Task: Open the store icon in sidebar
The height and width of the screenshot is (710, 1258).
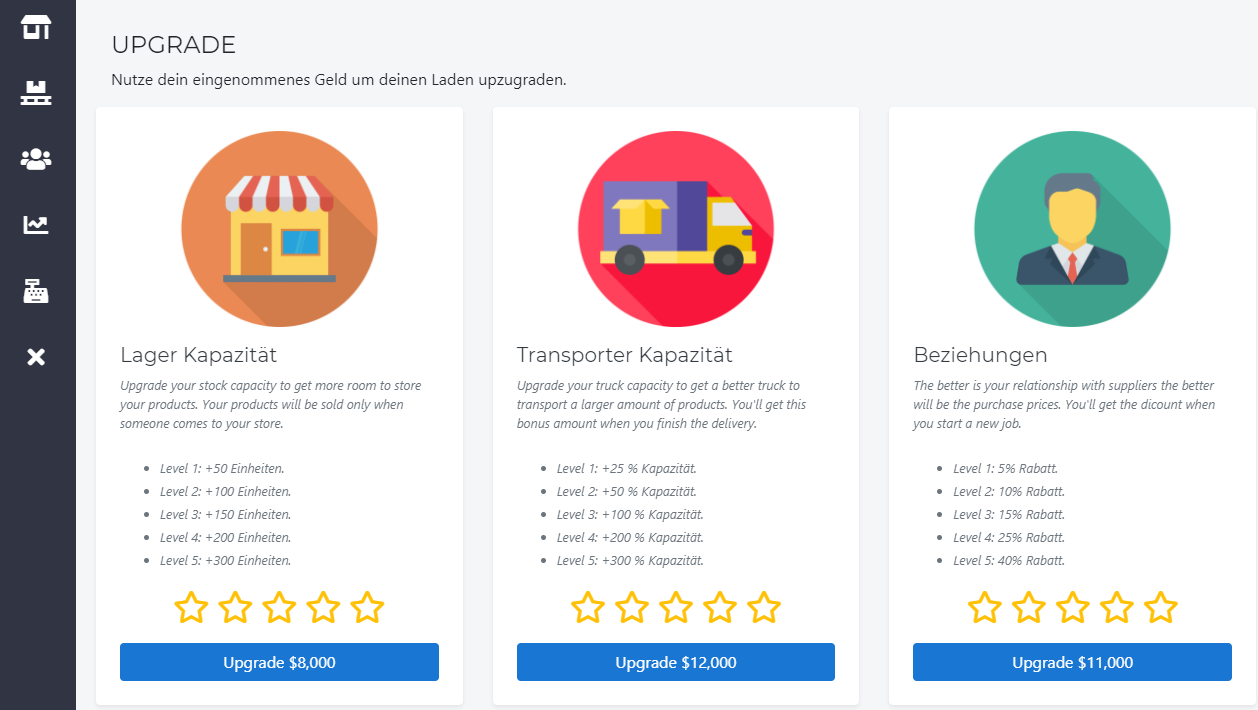Action: point(36,27)
